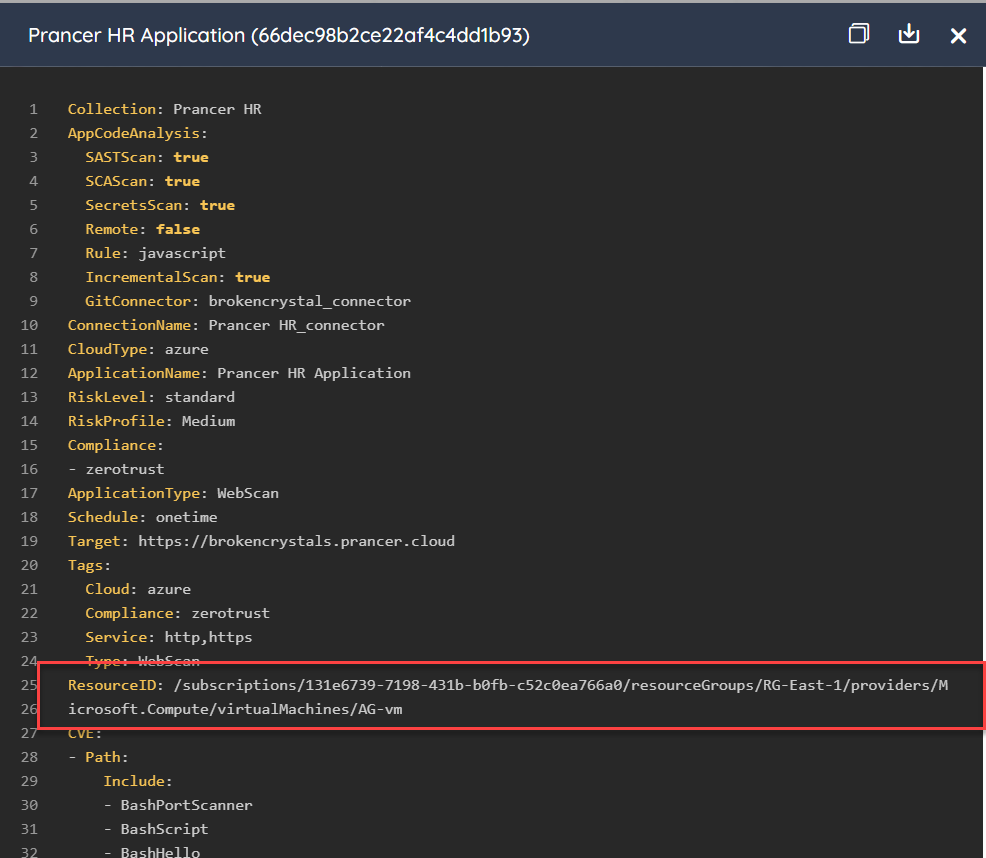The height and width of the screenshot is (858, 986).
Task: Click '- BashScript' entry
Action: 156,828
